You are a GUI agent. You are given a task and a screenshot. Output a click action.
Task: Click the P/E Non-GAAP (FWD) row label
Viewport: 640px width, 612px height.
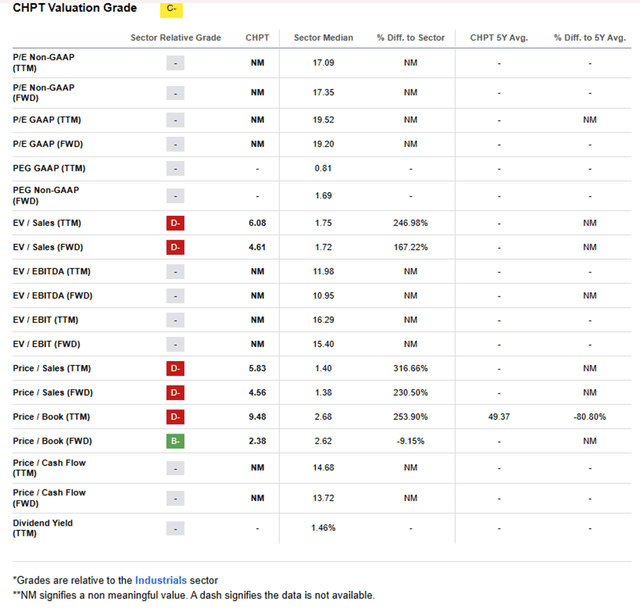[x=43, y=93]
